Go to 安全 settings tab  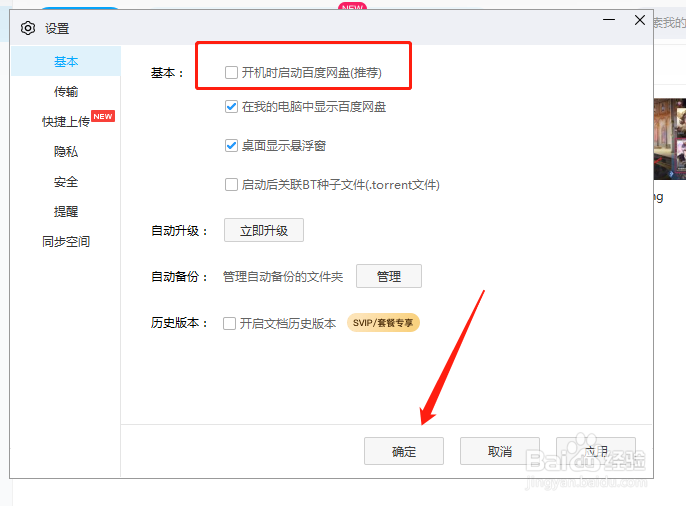(66, 181)
